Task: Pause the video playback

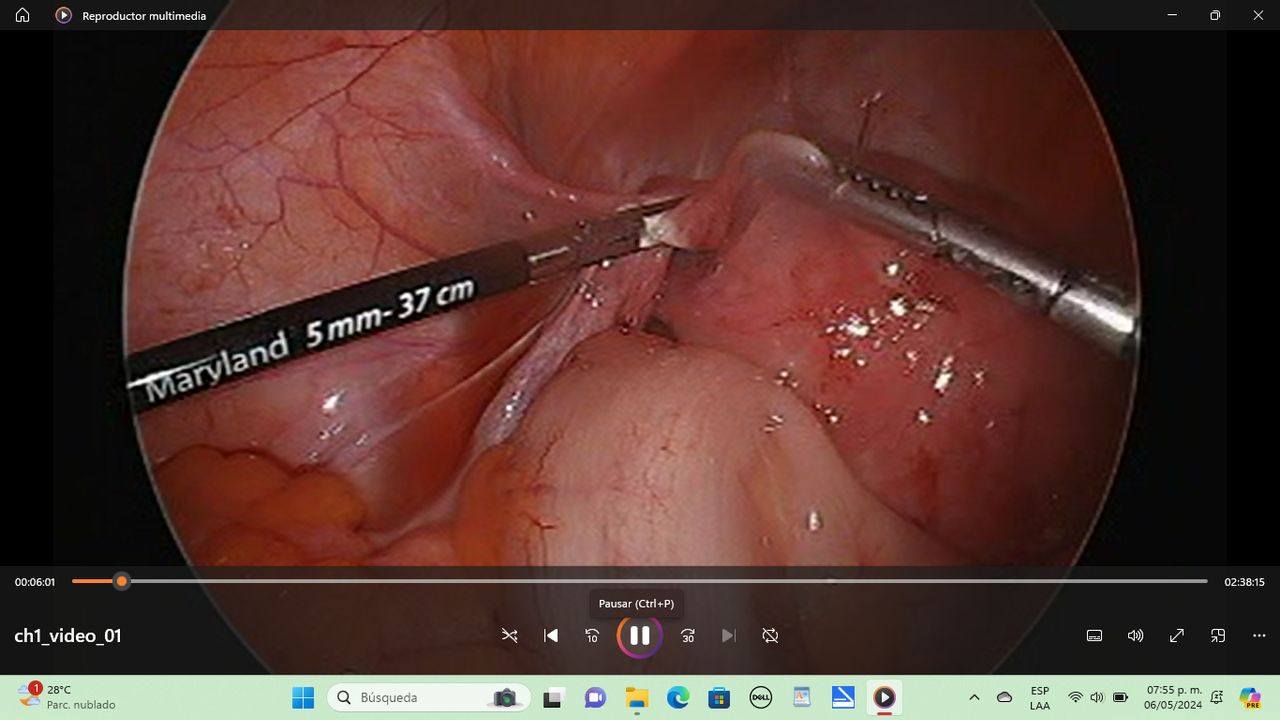Action: [x=640, y=636]
